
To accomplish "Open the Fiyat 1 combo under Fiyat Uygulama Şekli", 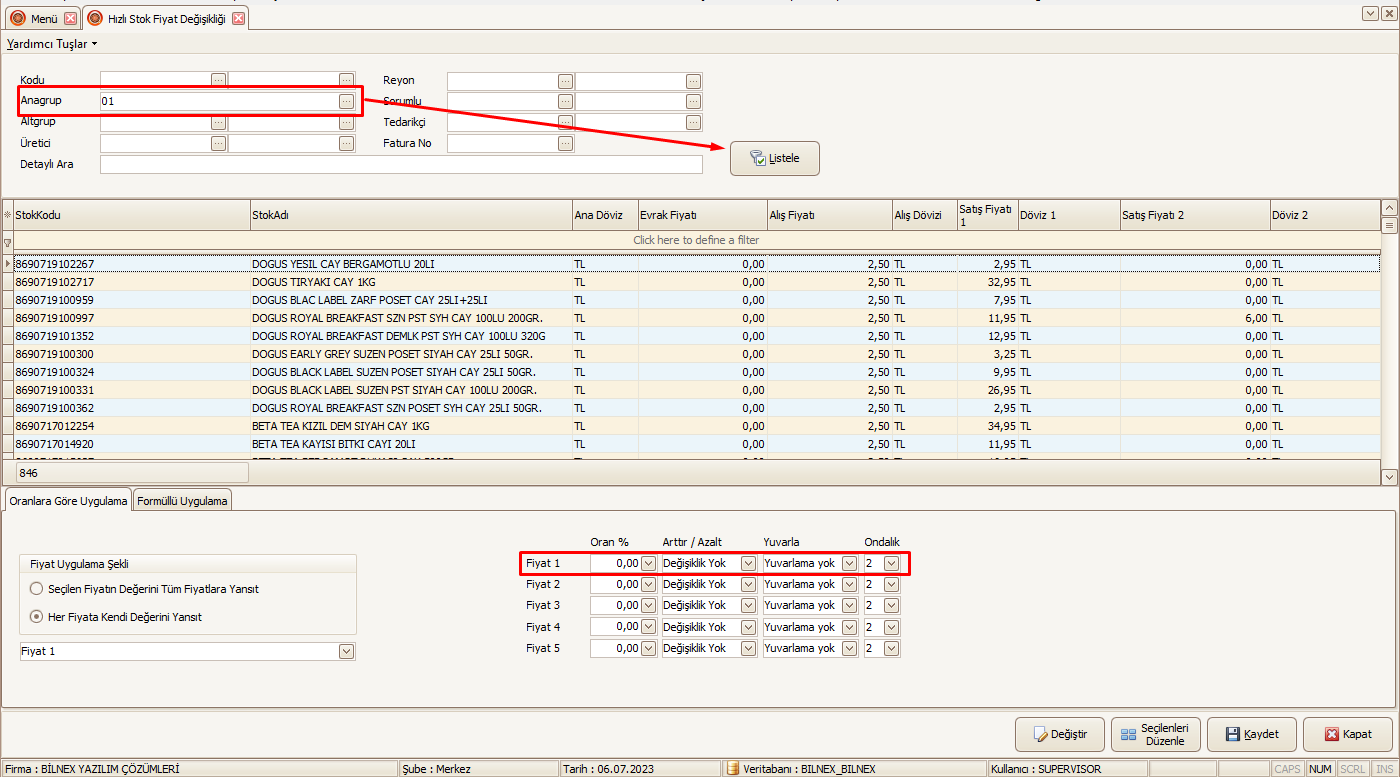I will 347,651.
